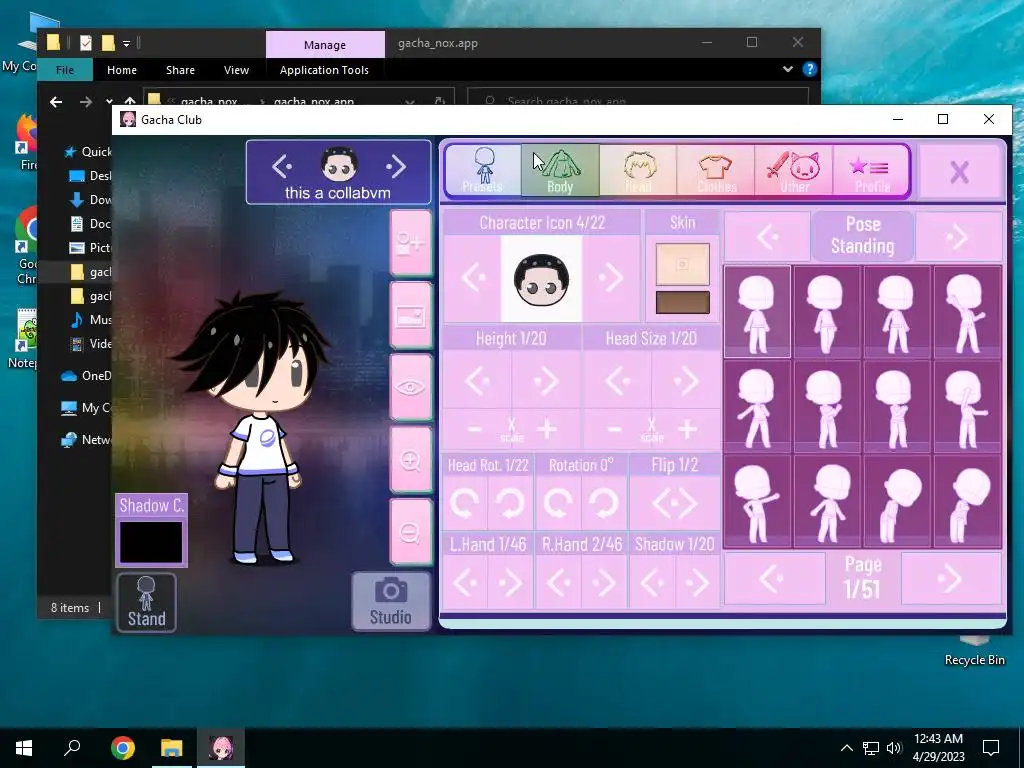Open the Home ribbon tab in Explorer
The image size is (1024, 768).
click(x=121, y=70)
